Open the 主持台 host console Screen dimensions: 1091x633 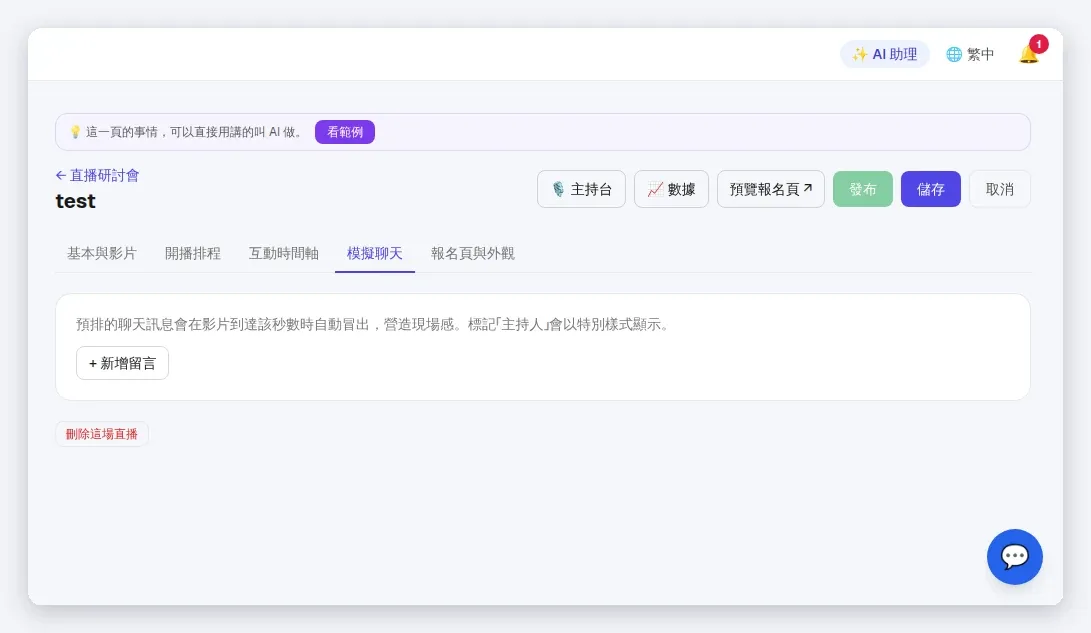[x=581, y=189]
